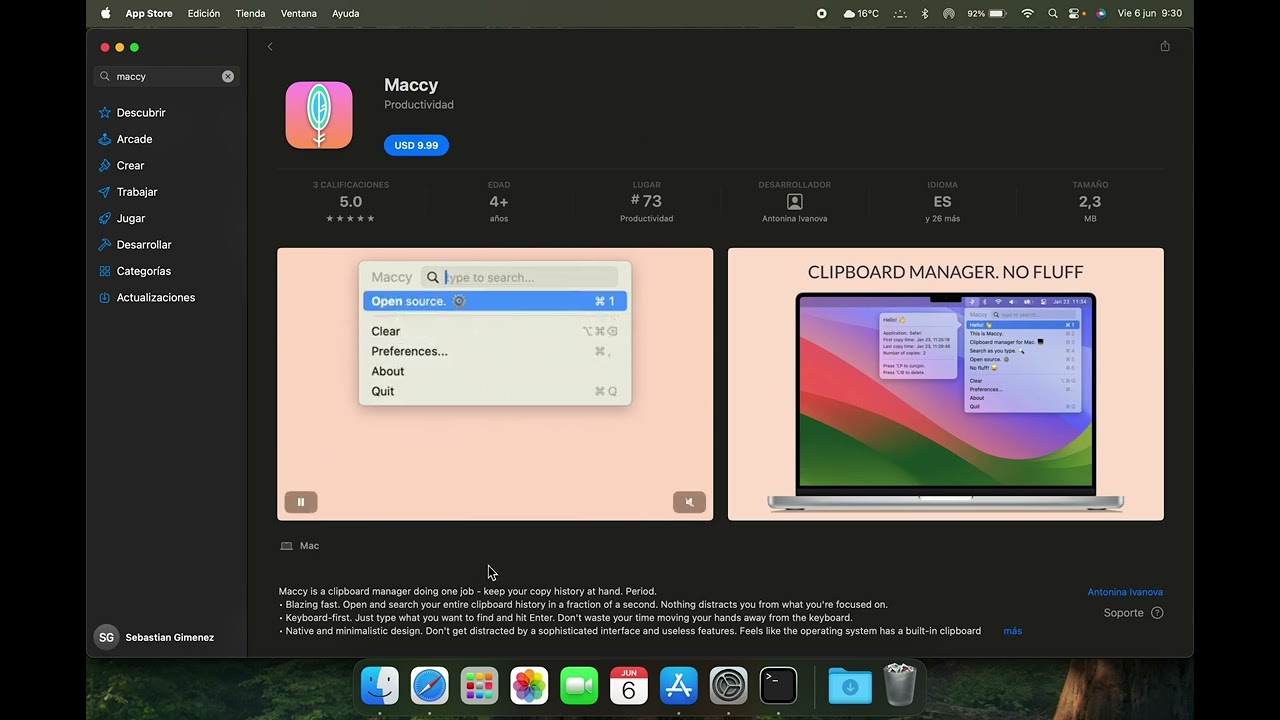Open Photos from the Dock
1280x720 pixels.
[529, 686]
